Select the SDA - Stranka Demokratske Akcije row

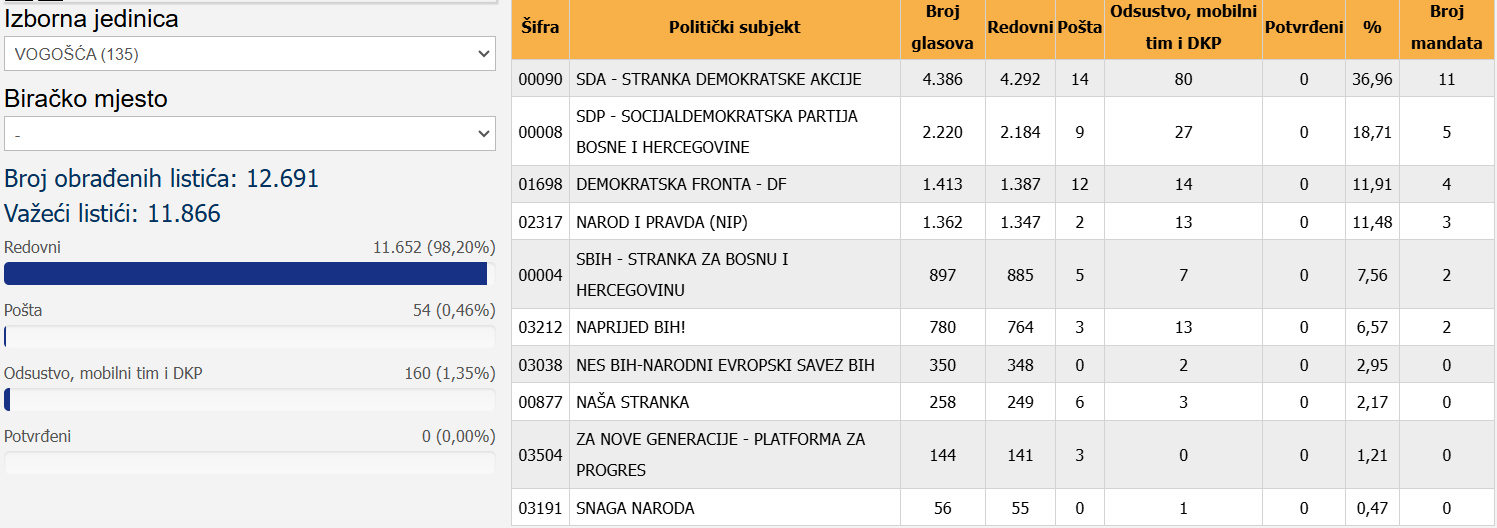tap(718, 79)
